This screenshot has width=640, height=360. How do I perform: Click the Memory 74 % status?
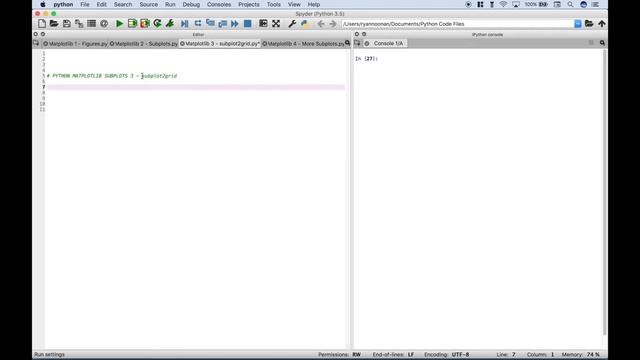[580, 354]
